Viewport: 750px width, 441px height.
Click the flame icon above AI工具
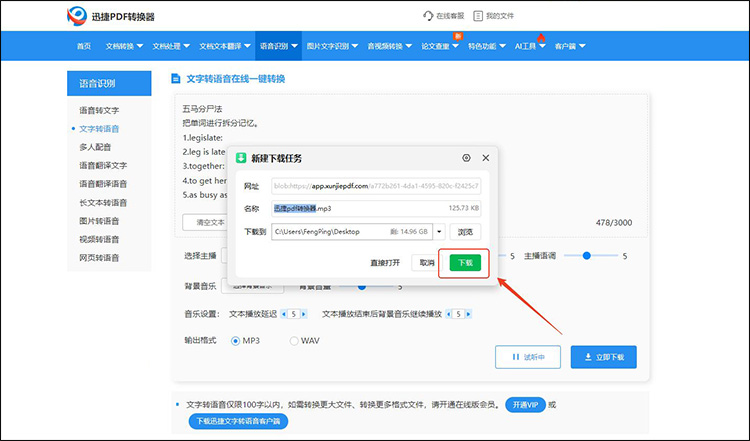click(x=541, y=37)
